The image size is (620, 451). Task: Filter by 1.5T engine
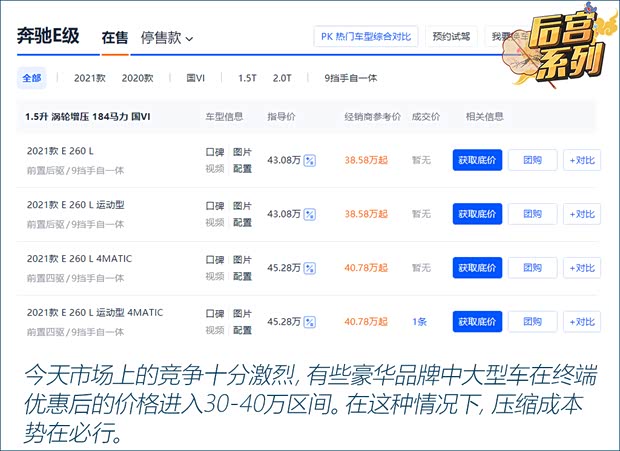coord(247,78)
